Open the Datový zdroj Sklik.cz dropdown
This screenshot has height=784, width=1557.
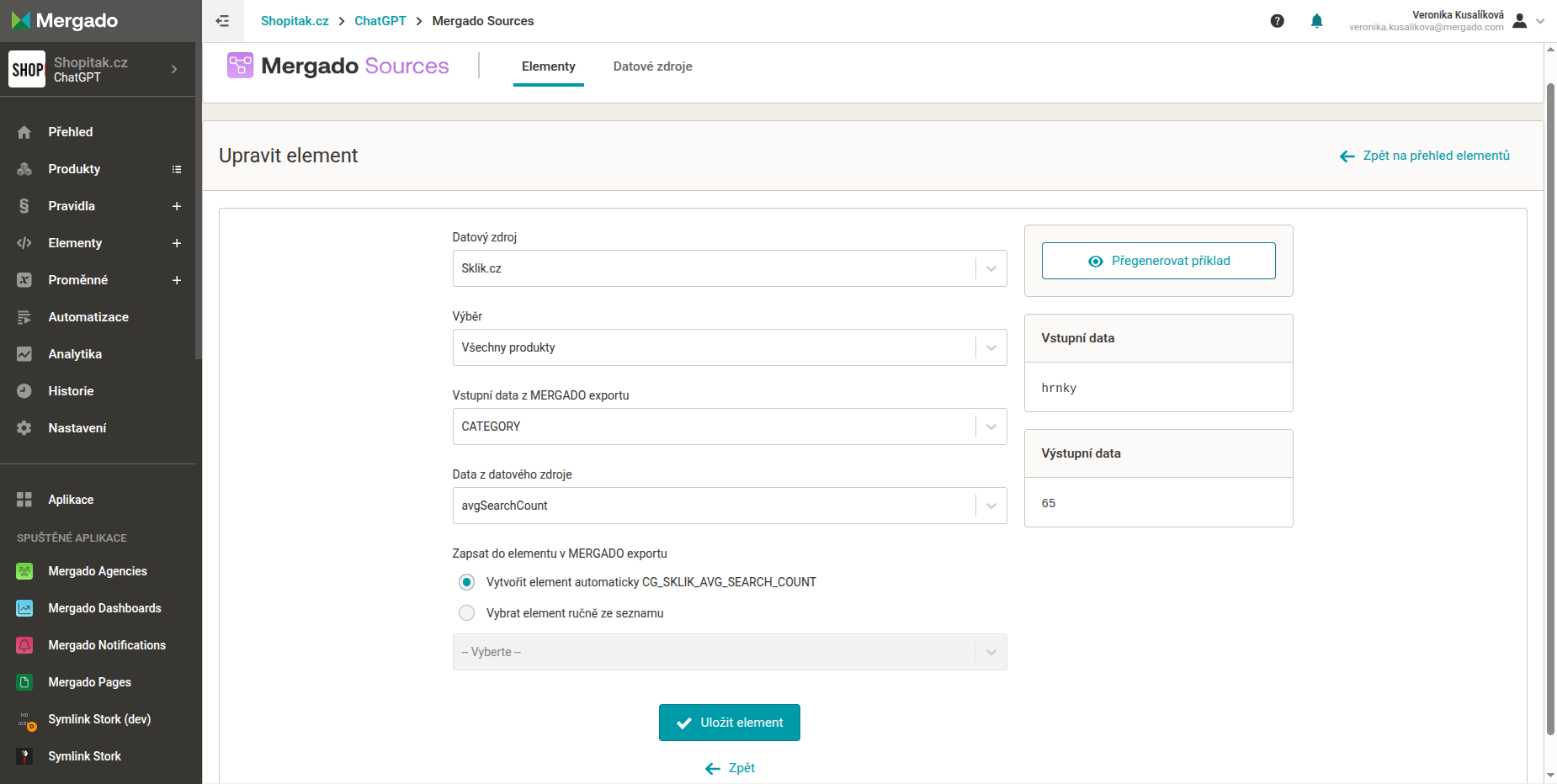click(x=730, y=268)
